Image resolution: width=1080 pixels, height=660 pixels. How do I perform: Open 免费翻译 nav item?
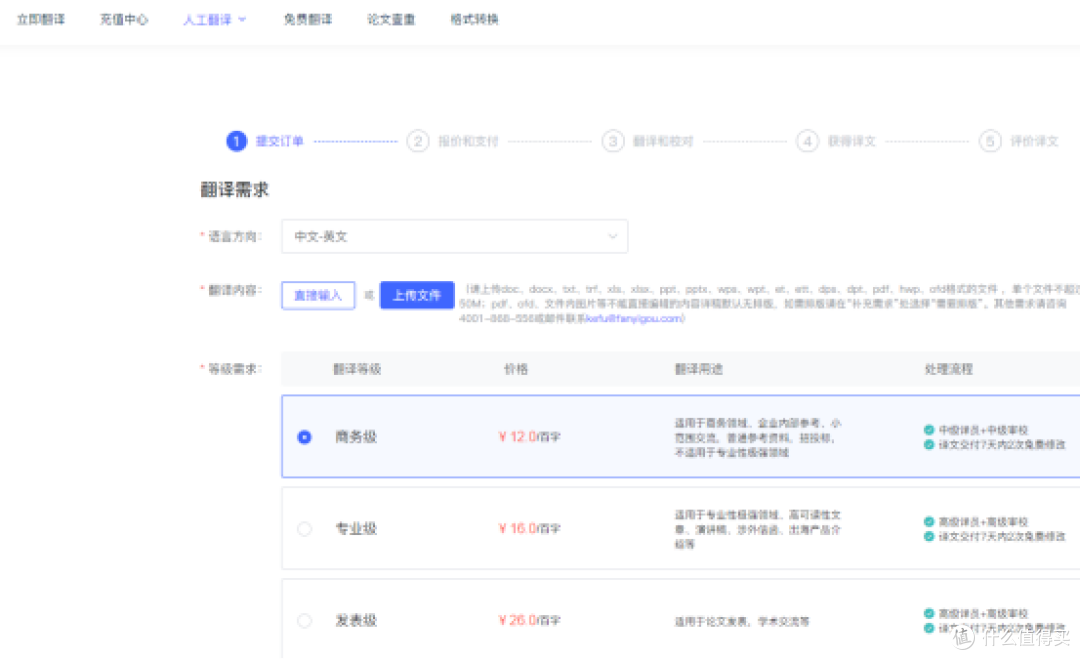click(x=308, y=19)
